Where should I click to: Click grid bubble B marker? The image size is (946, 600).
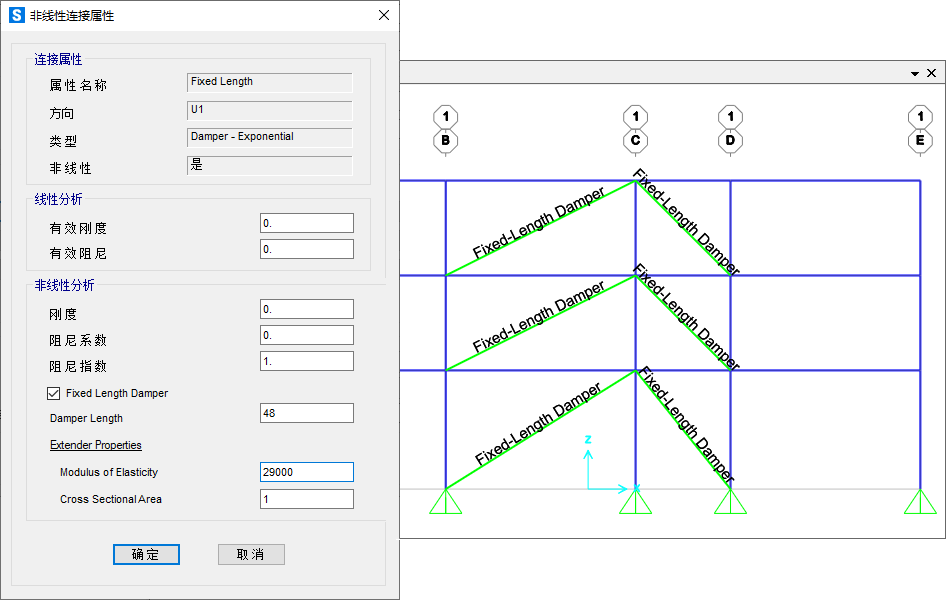coord(445,141)
